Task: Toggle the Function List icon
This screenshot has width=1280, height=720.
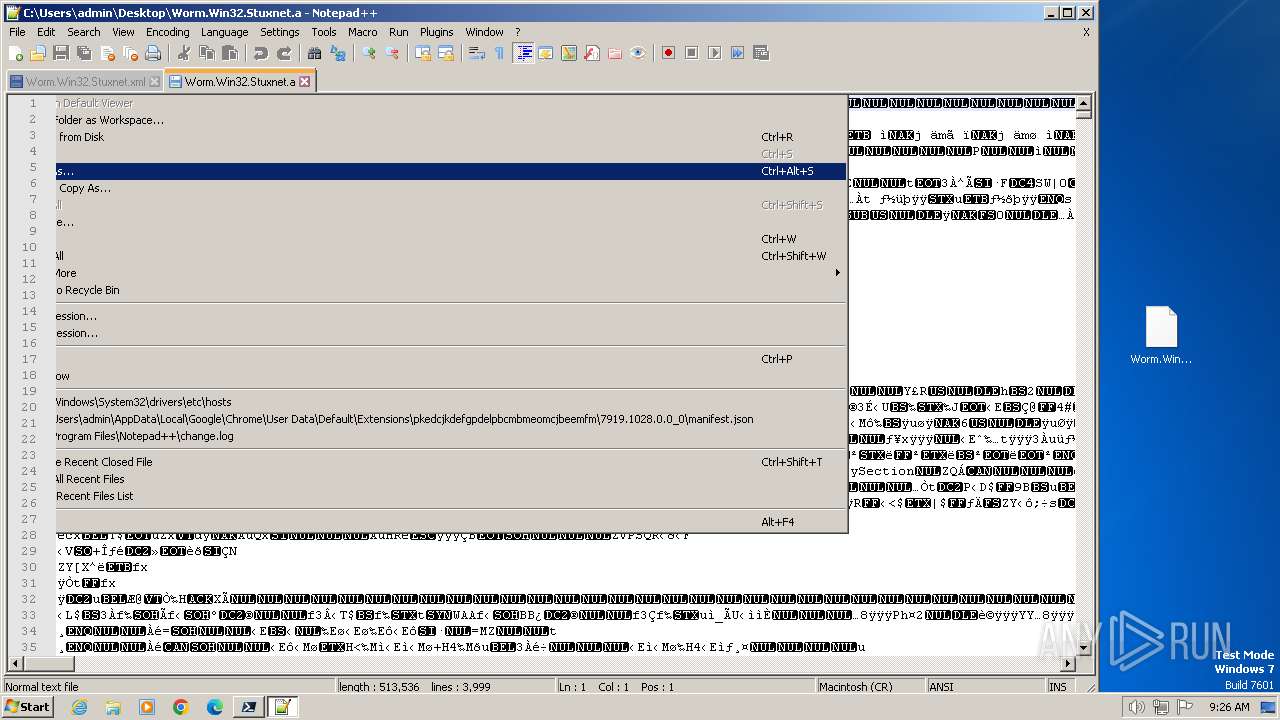Action: [592, 53]
